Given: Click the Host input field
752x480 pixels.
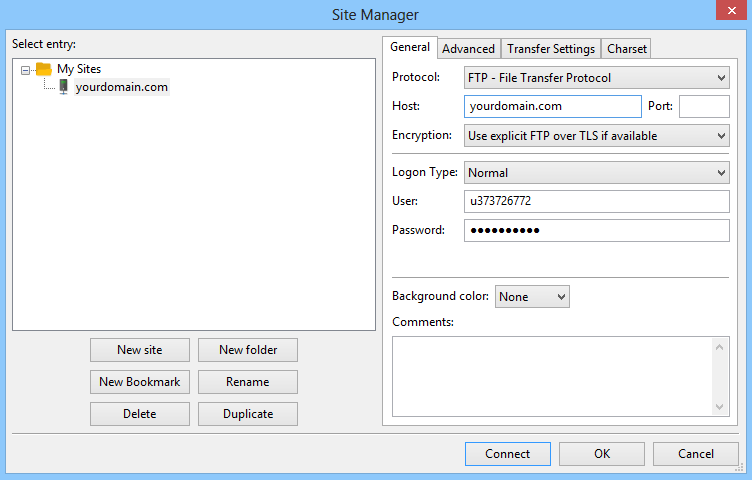Looking at the screenshot, I should [x=552, y=106].
